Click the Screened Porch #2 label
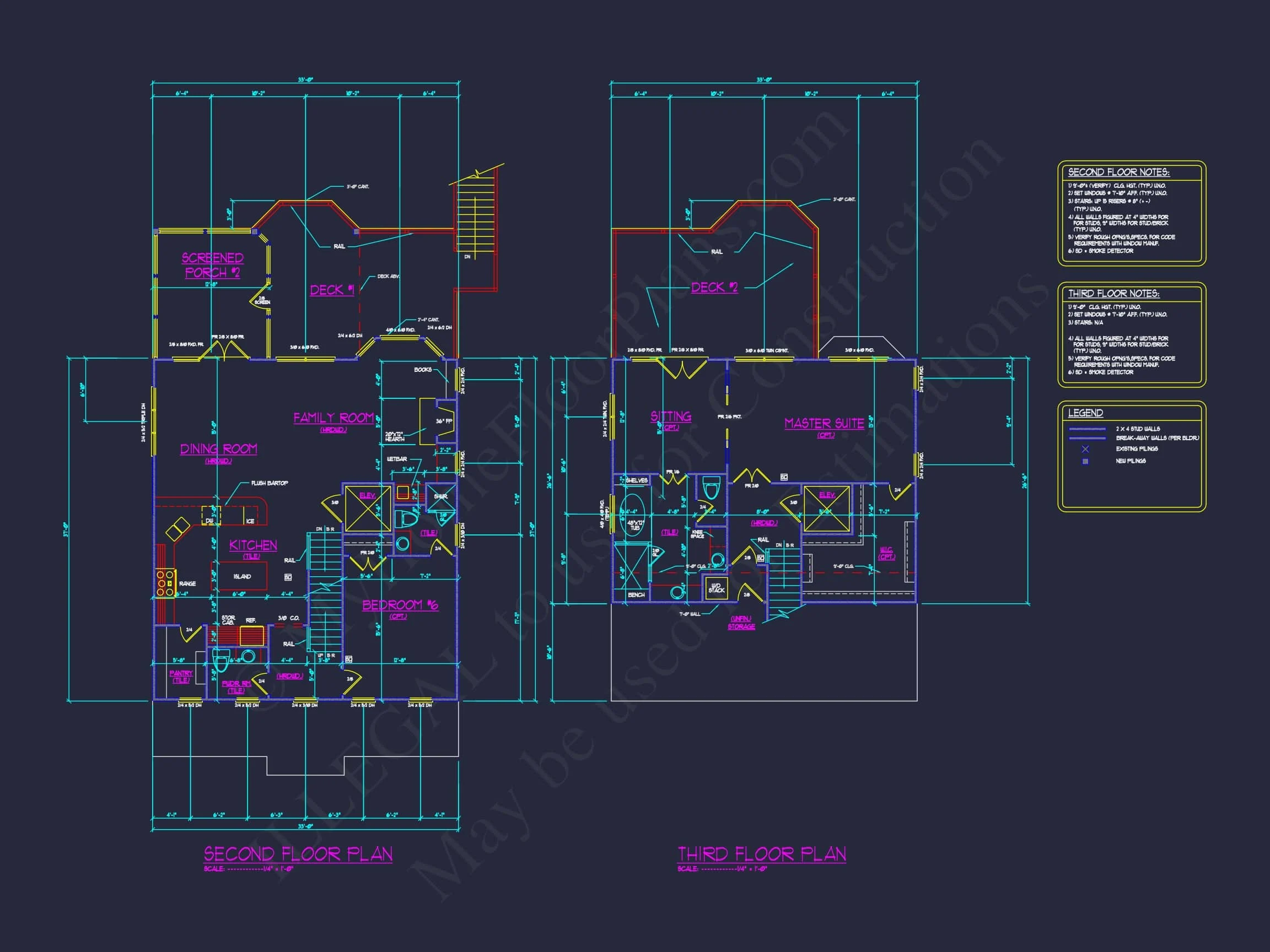Viewport: 1270px width, 952px height. pos(212,265)
